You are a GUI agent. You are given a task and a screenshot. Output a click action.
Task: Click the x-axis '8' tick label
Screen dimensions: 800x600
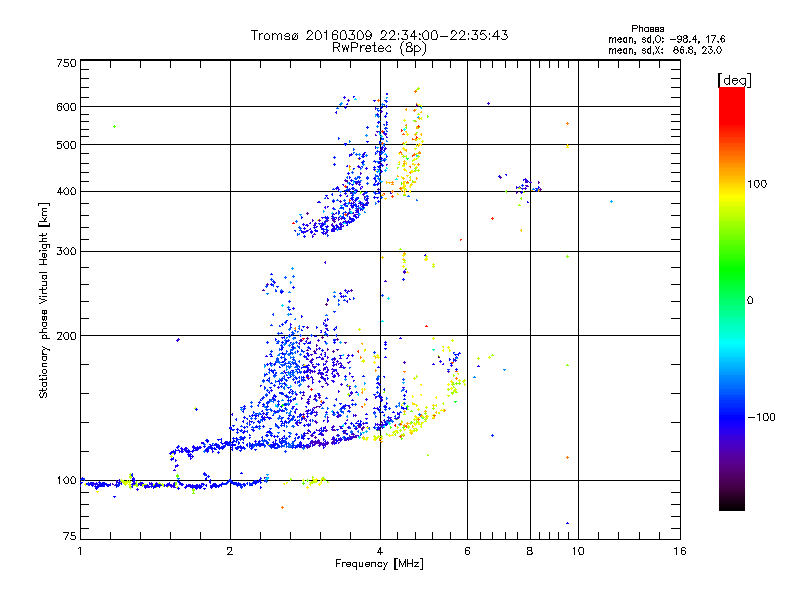tap(530, 551)
